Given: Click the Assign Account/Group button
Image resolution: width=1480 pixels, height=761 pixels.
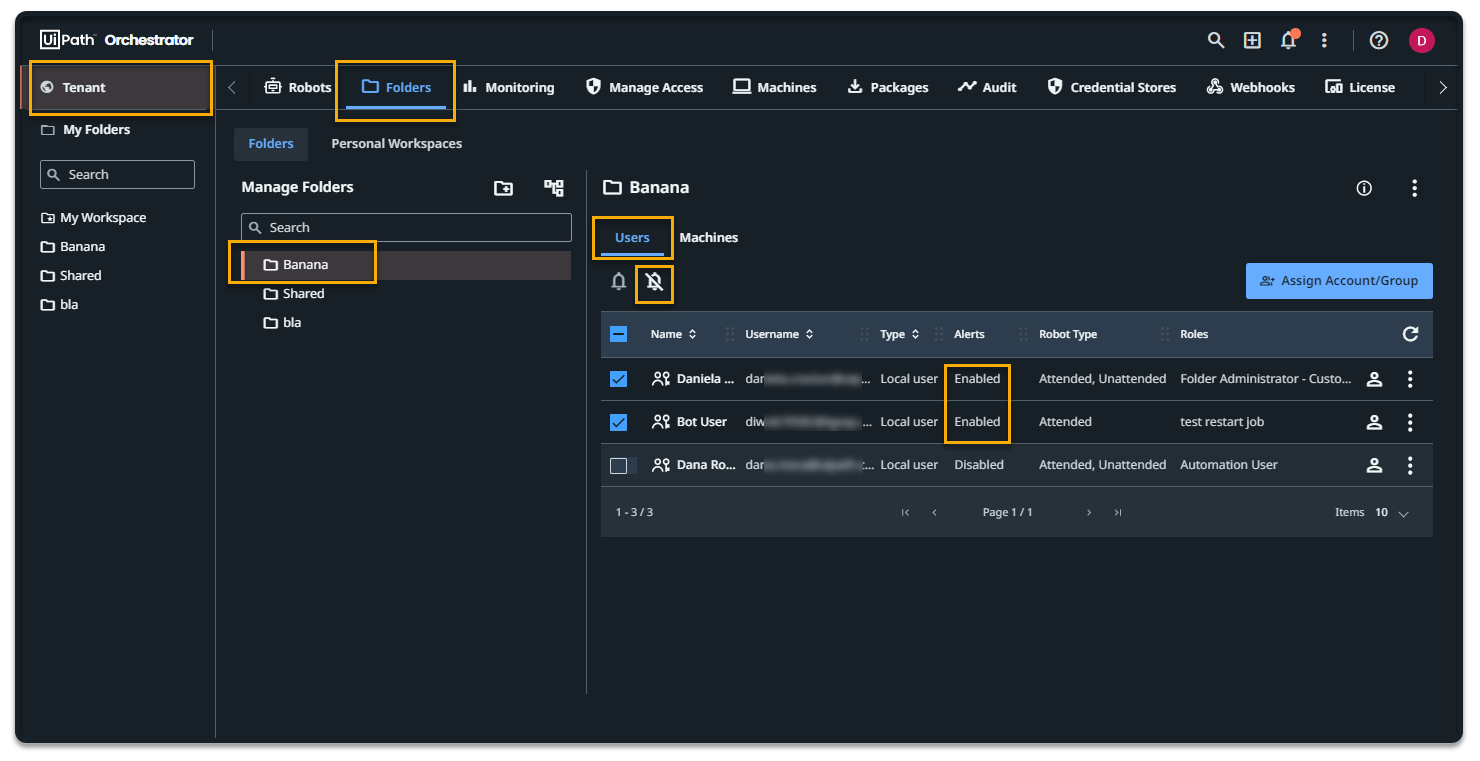Looking at the screenshot, I should click(1339, 281).
